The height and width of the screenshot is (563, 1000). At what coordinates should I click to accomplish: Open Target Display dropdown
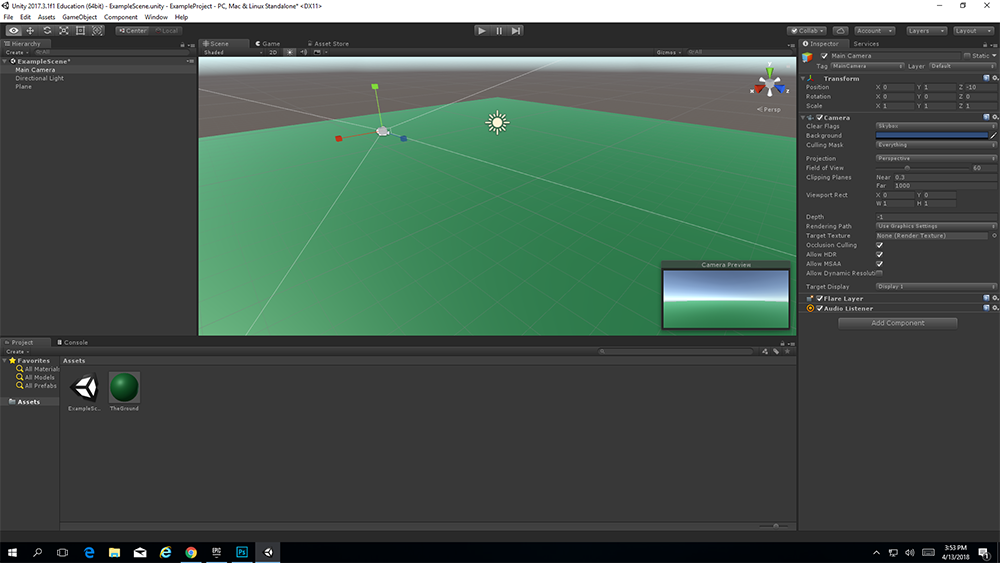(936, 286)
